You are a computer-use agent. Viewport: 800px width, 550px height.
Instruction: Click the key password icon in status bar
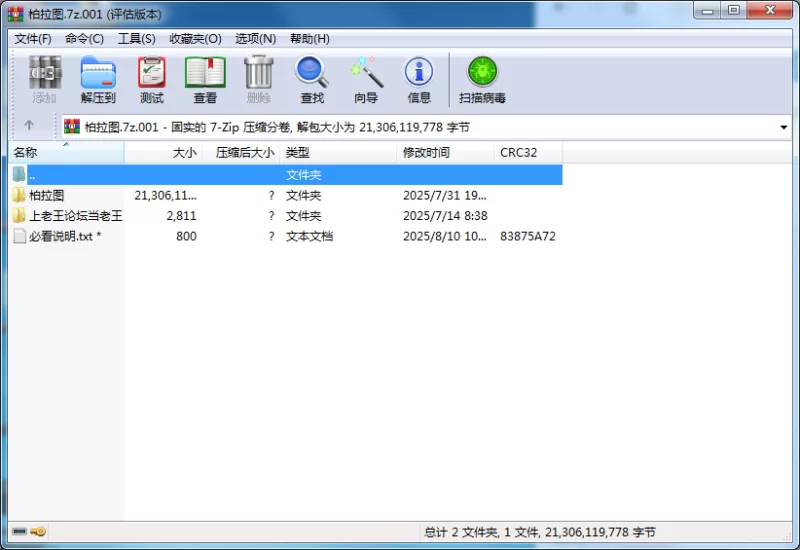pyautogui.click(x=38, y=532)
